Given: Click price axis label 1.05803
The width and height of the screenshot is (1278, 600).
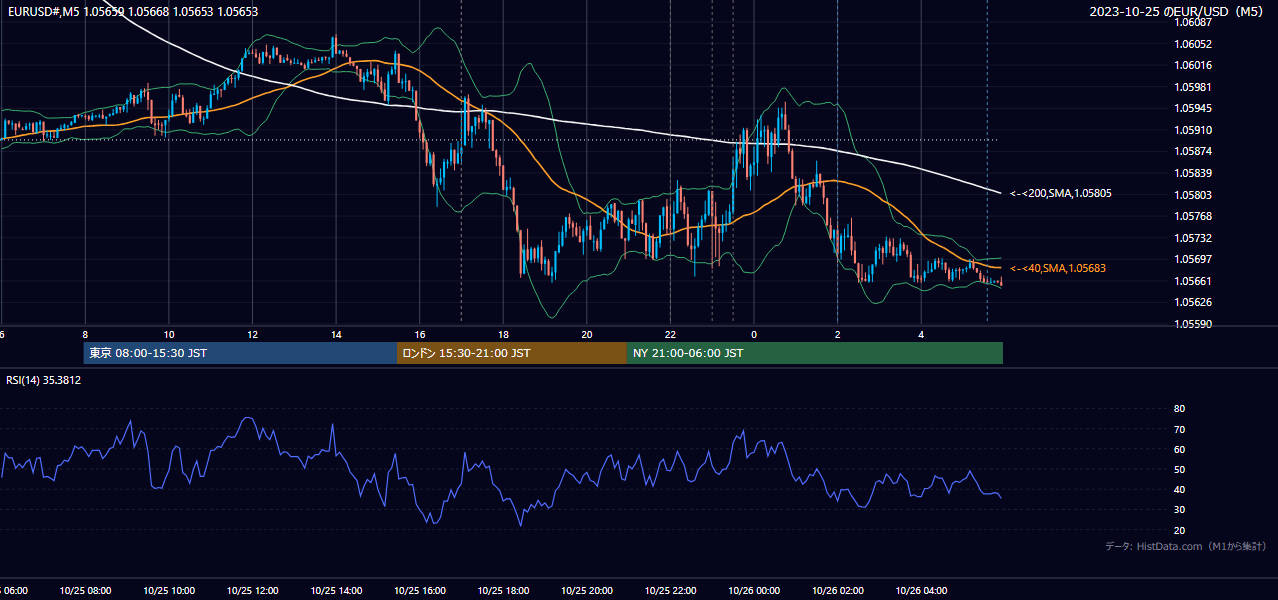Looking at the screenshot, I should tap(1195, 195).
